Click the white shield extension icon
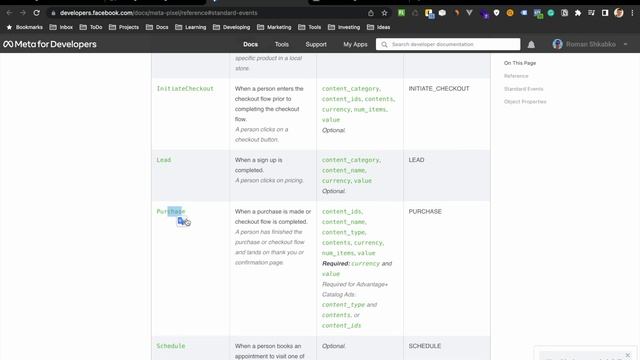 [x=496, y=13]
